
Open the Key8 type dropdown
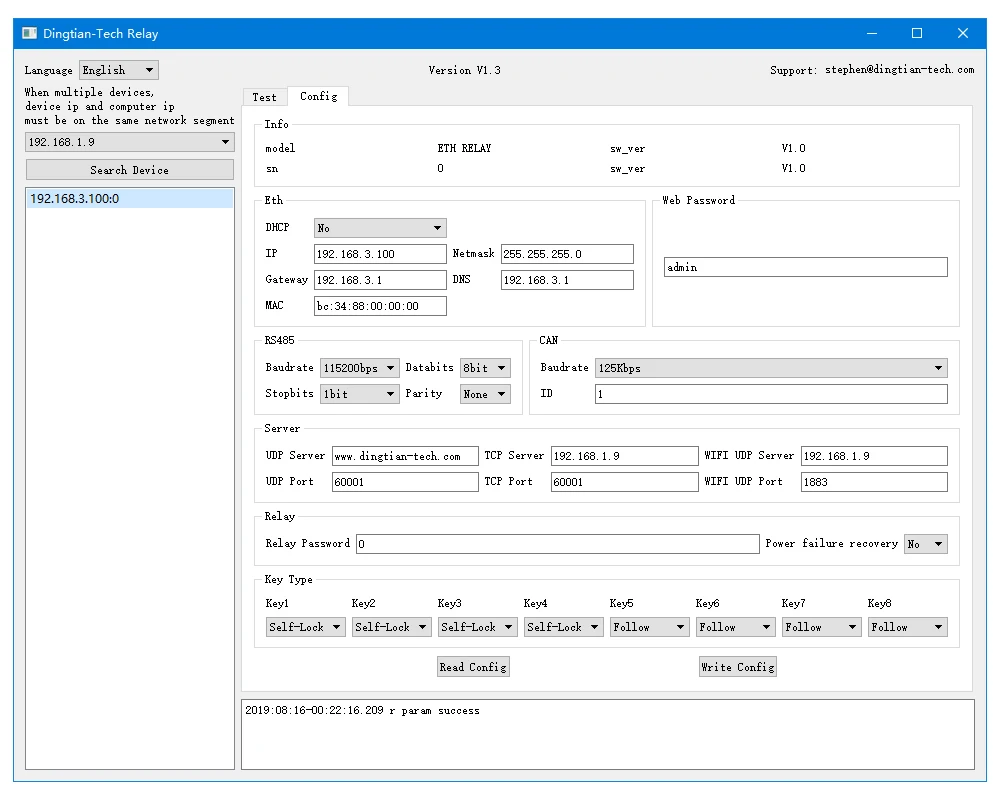907,627
